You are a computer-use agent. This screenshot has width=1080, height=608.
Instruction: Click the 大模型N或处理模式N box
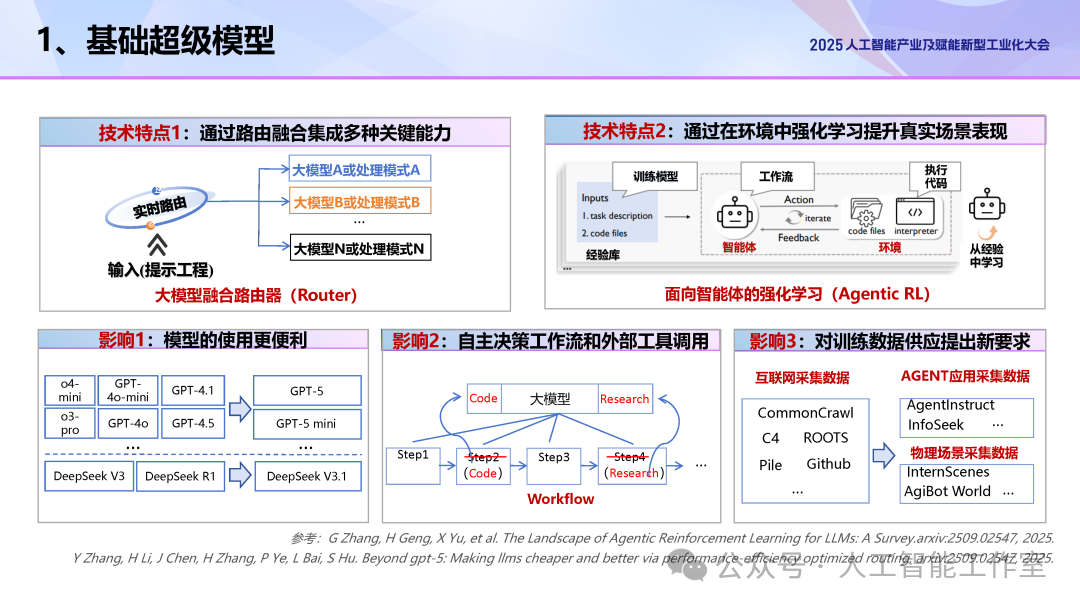(x=359, y=249)
